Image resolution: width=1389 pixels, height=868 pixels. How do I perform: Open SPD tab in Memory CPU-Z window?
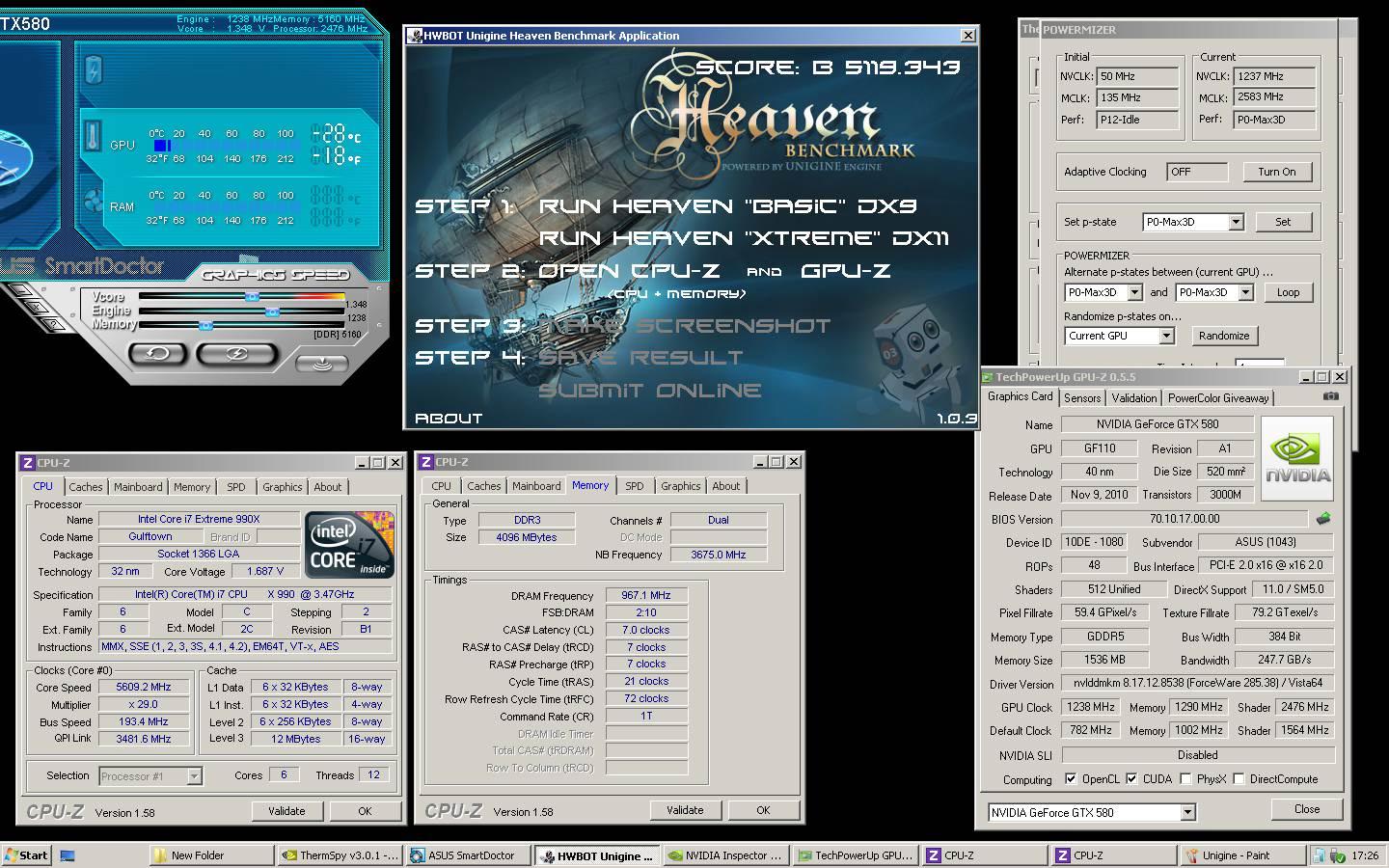(634, 486)
